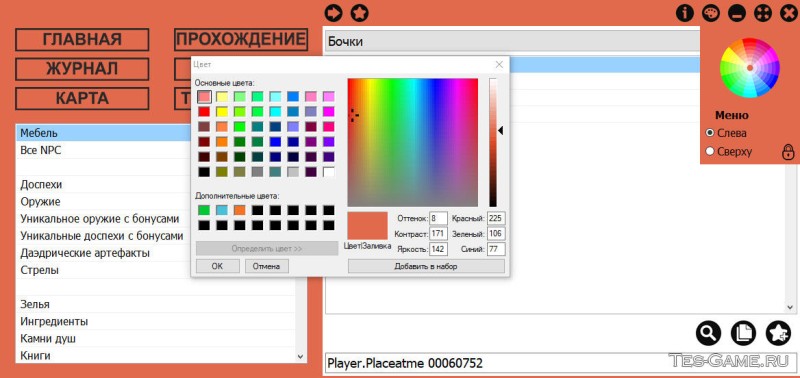Click Добавить в набор button

[x=426, y=266]
